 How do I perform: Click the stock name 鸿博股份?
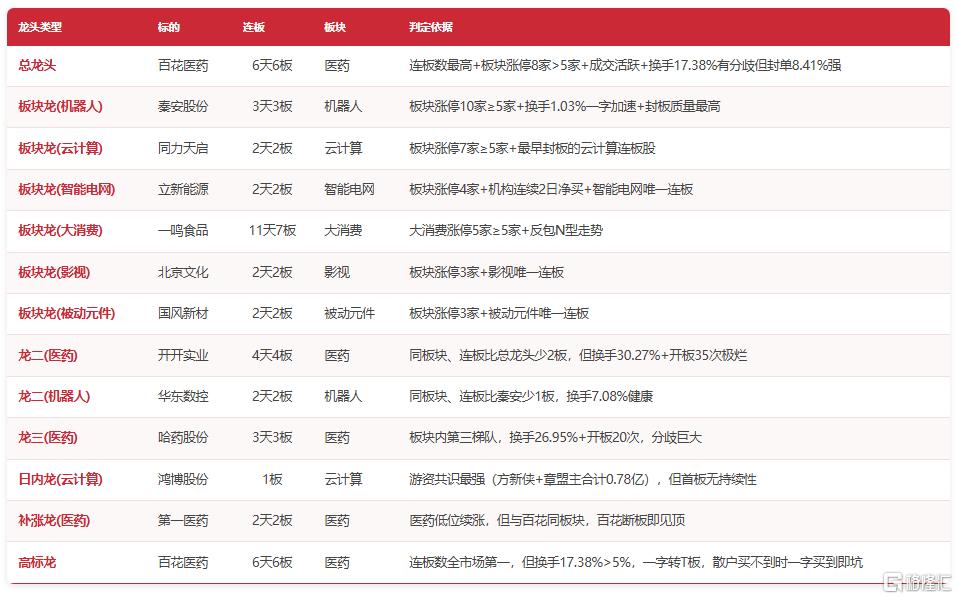[x=183, y=480]
